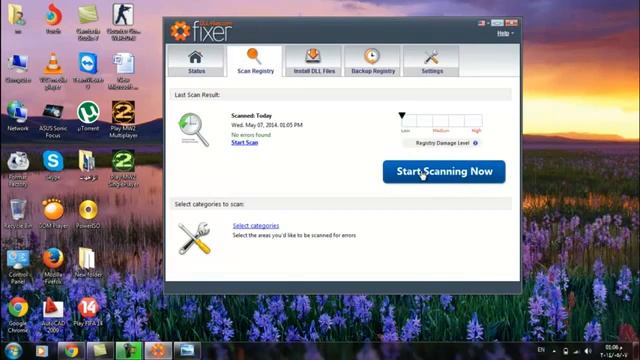Click the DLL fixer taskbar button

[158, 351]
